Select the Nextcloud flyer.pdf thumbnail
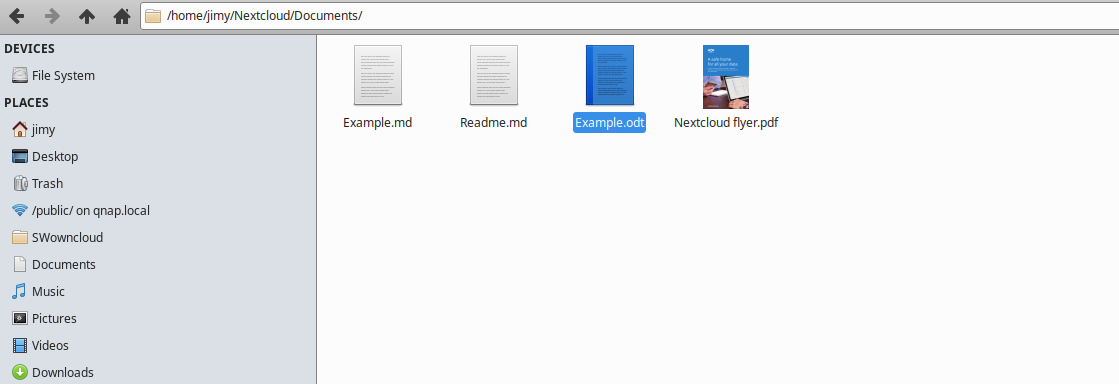Image resolution: width=1119 pixels, height=384 pixels. (726, 77)
